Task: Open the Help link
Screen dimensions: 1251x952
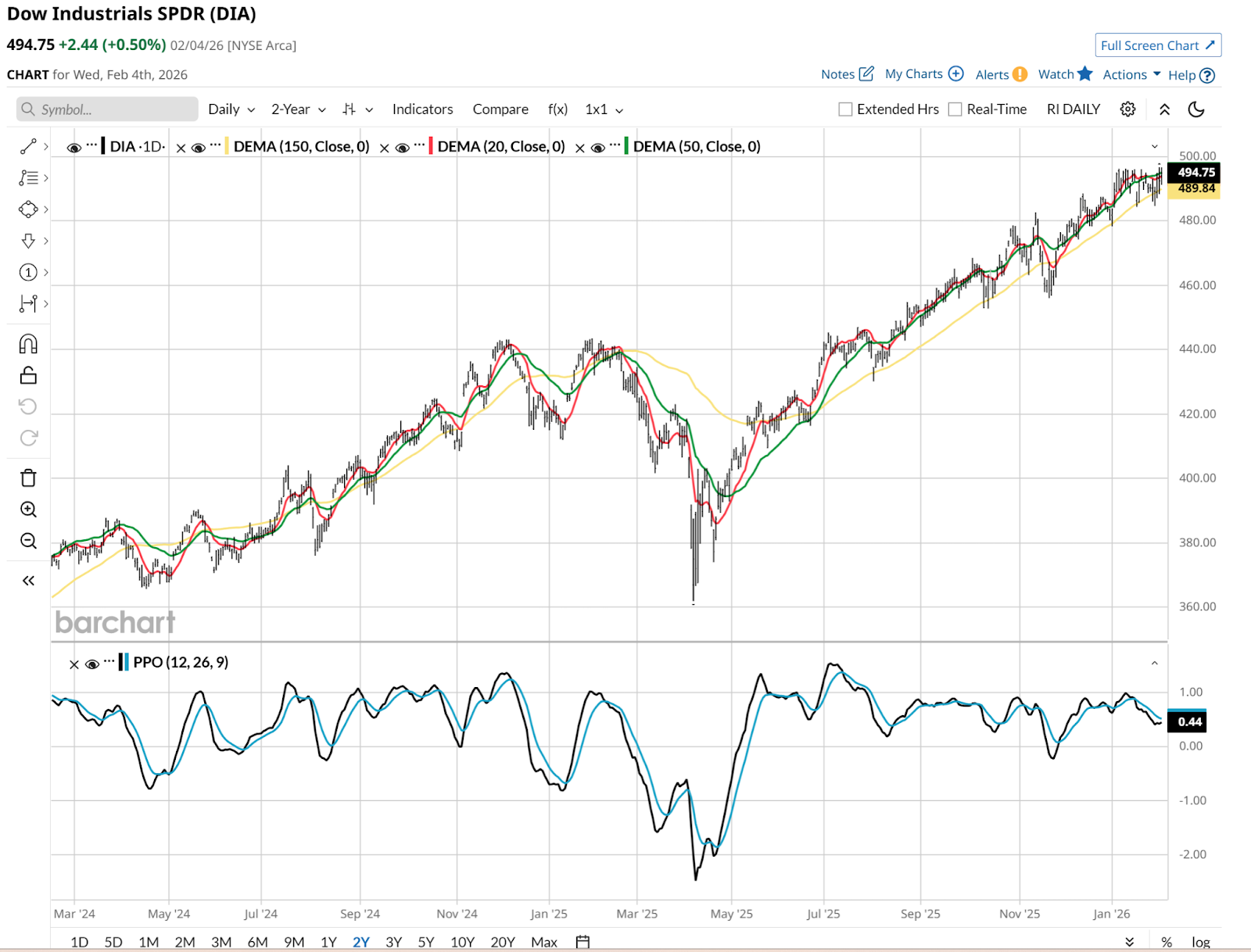Action: pyautogui.click(x=1192, y=75)
